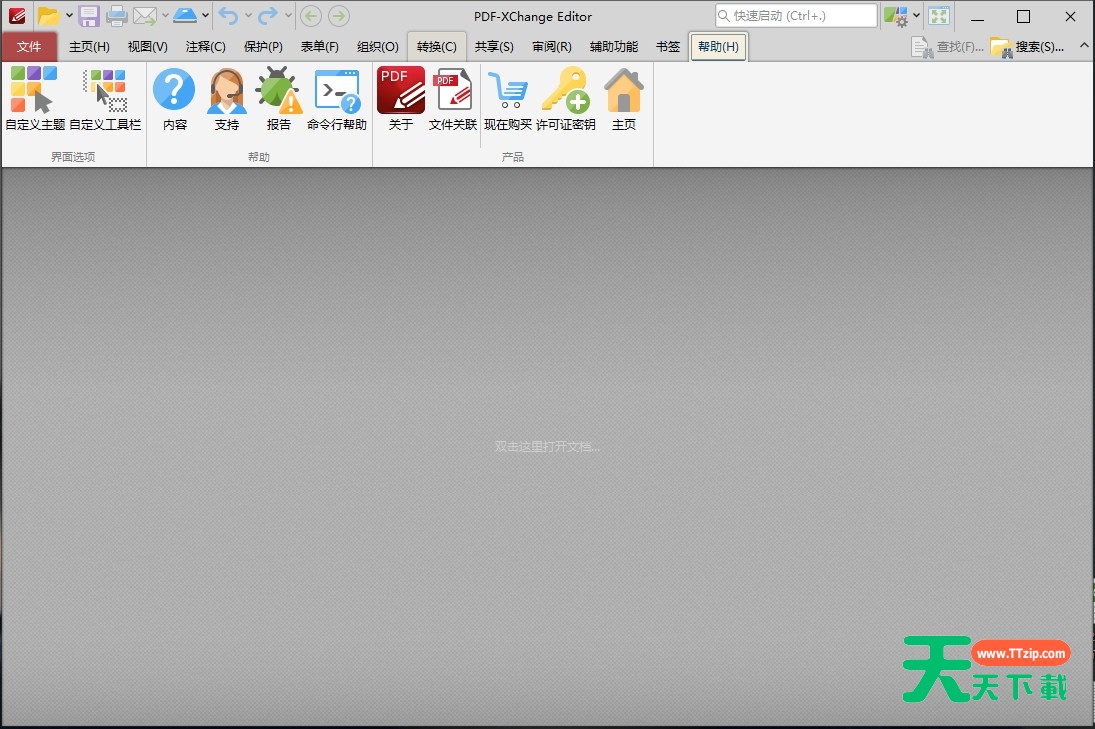Switch to the 转换(C) tab
The width and height of the screenshot is (1095, 729).
pyautogui.click(x=436, y=47)
